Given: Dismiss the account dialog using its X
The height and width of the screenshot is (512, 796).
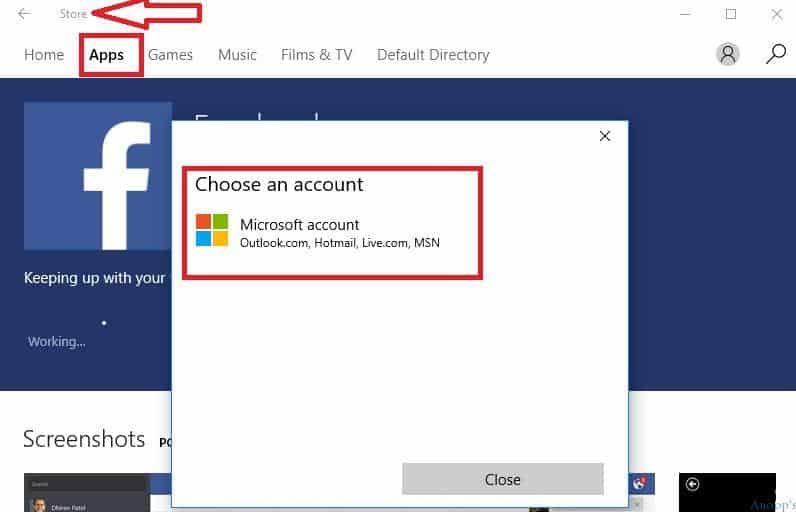Looking at the screenshot, I should point(605,136).
